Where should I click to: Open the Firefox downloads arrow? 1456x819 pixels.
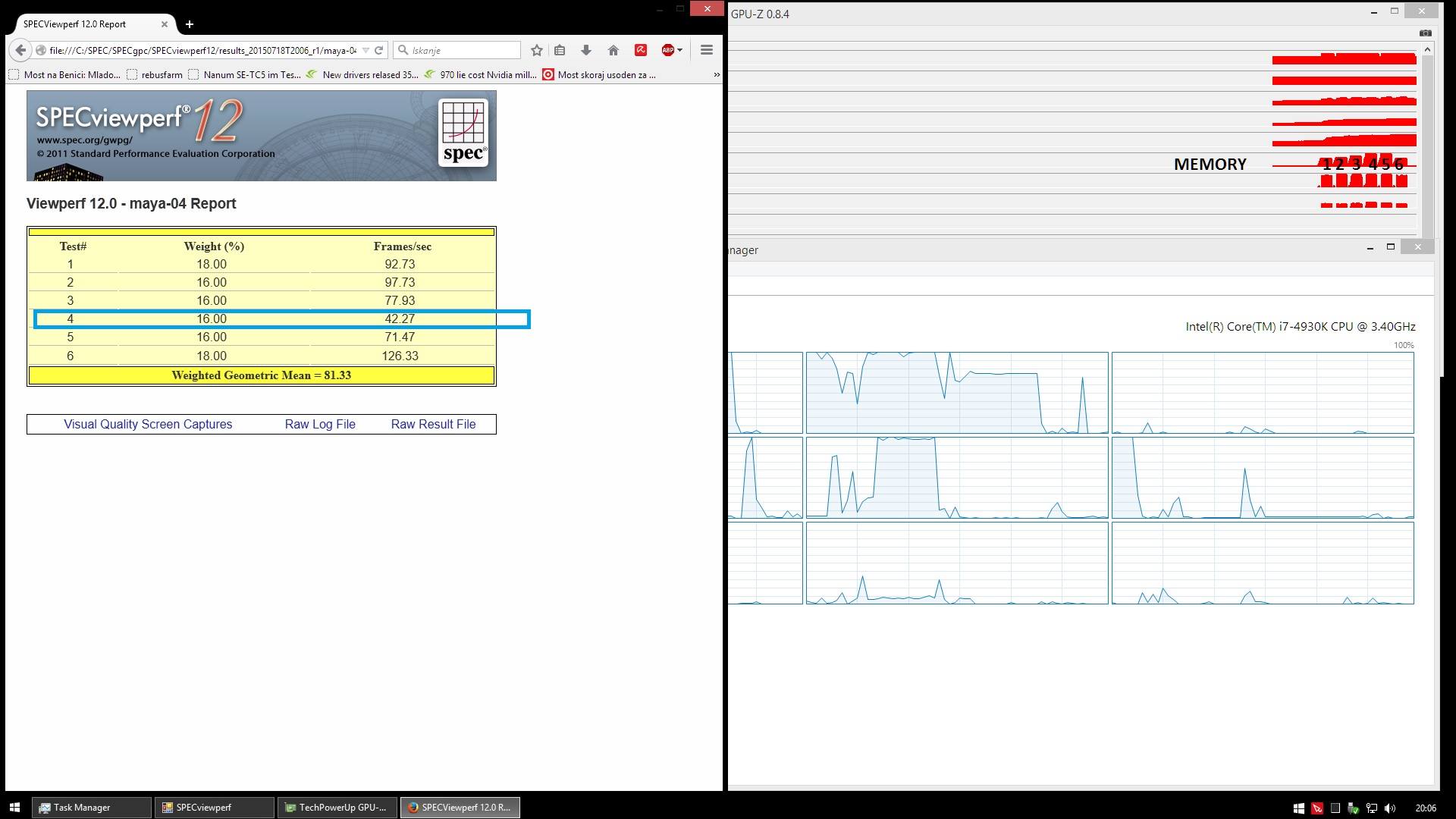586,50
